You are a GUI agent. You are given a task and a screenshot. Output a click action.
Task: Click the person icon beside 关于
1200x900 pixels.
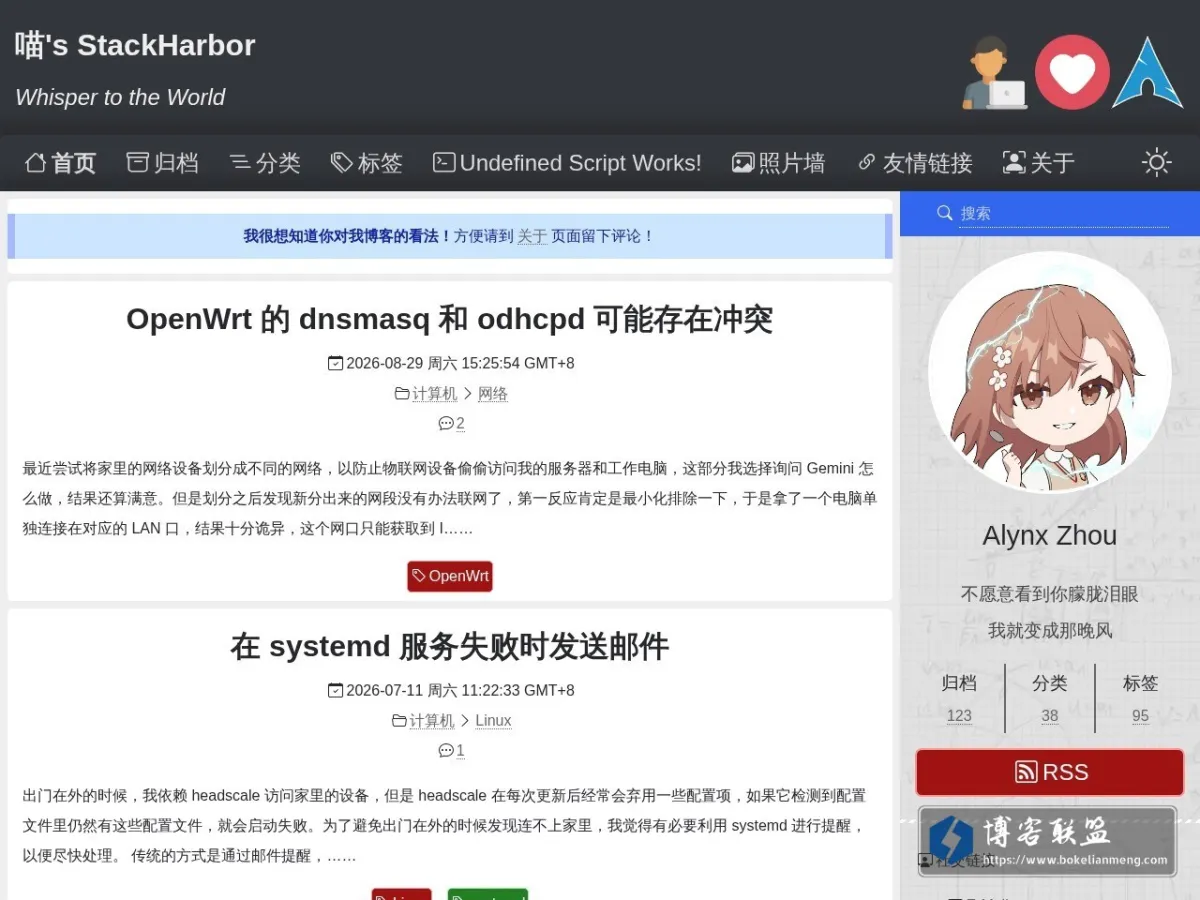[x=1014, y=162]
